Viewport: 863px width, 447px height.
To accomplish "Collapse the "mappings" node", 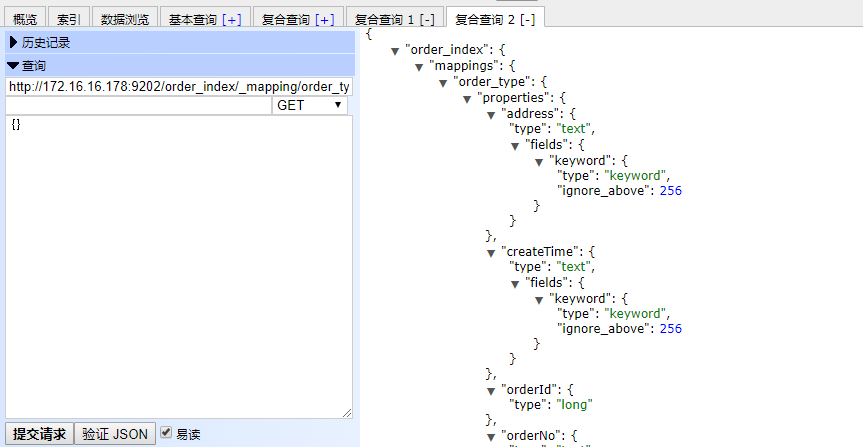I will (x=418, y=67).
